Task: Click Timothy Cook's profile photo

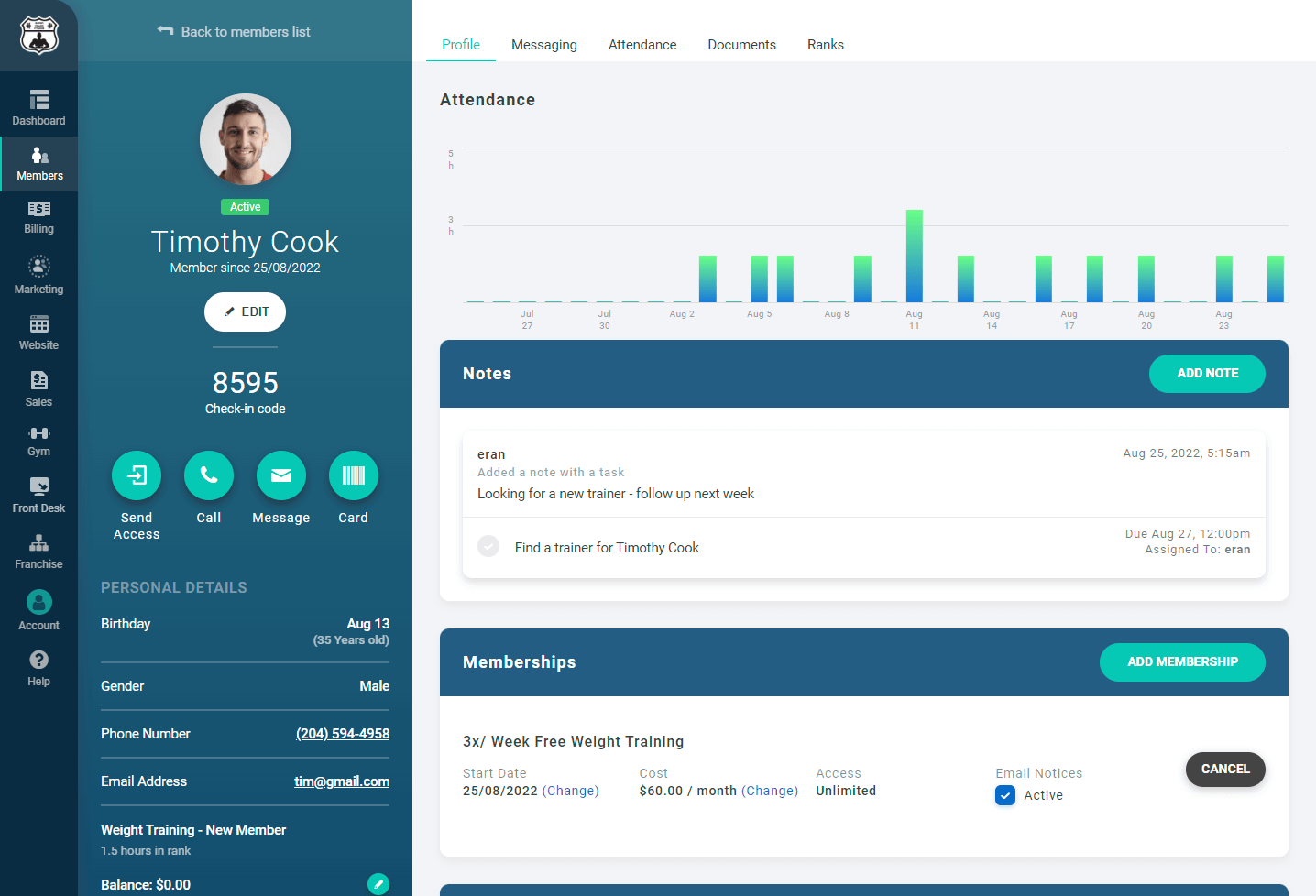Action: coord(246,139)
